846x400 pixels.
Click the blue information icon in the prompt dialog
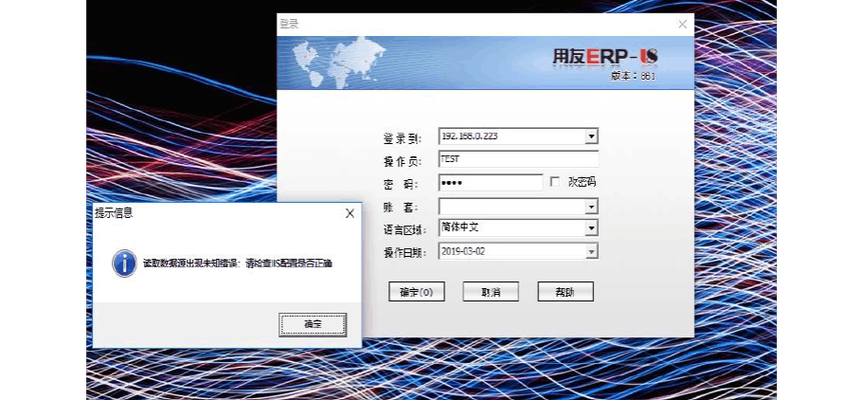tap(124, 263)
